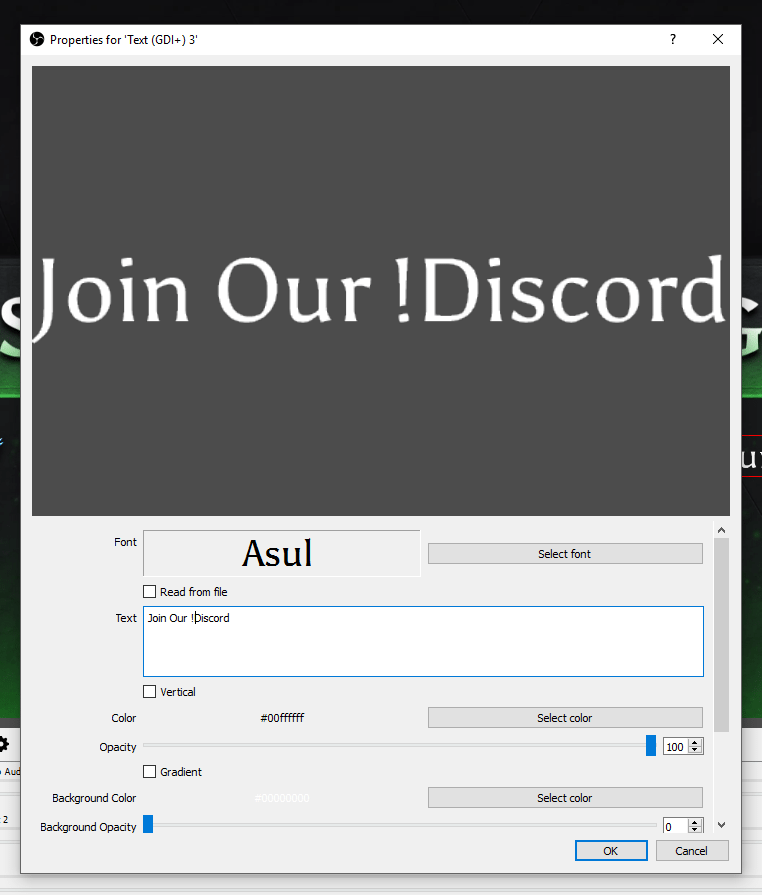Click the properties panel vertical scrollbar thumb
Viewport: 762px width, 895px height.
pos(721,635)
